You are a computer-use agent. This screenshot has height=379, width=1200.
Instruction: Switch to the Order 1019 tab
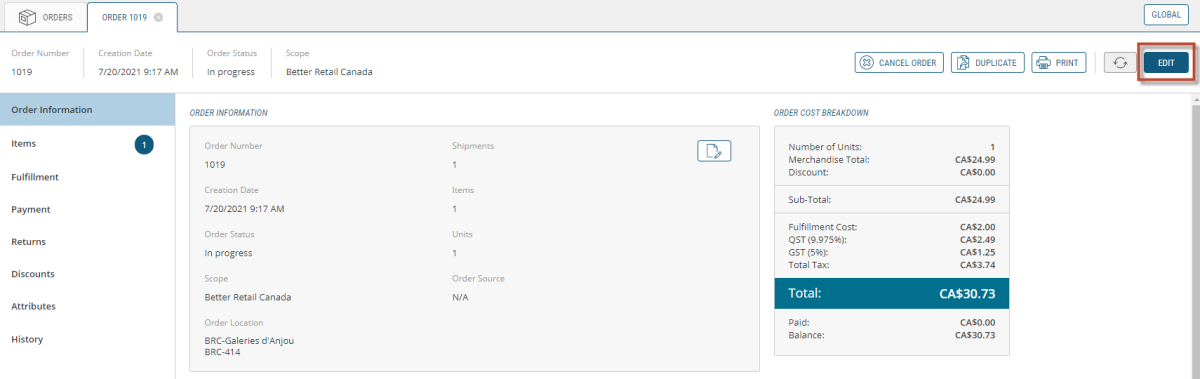tap(125, 17)
